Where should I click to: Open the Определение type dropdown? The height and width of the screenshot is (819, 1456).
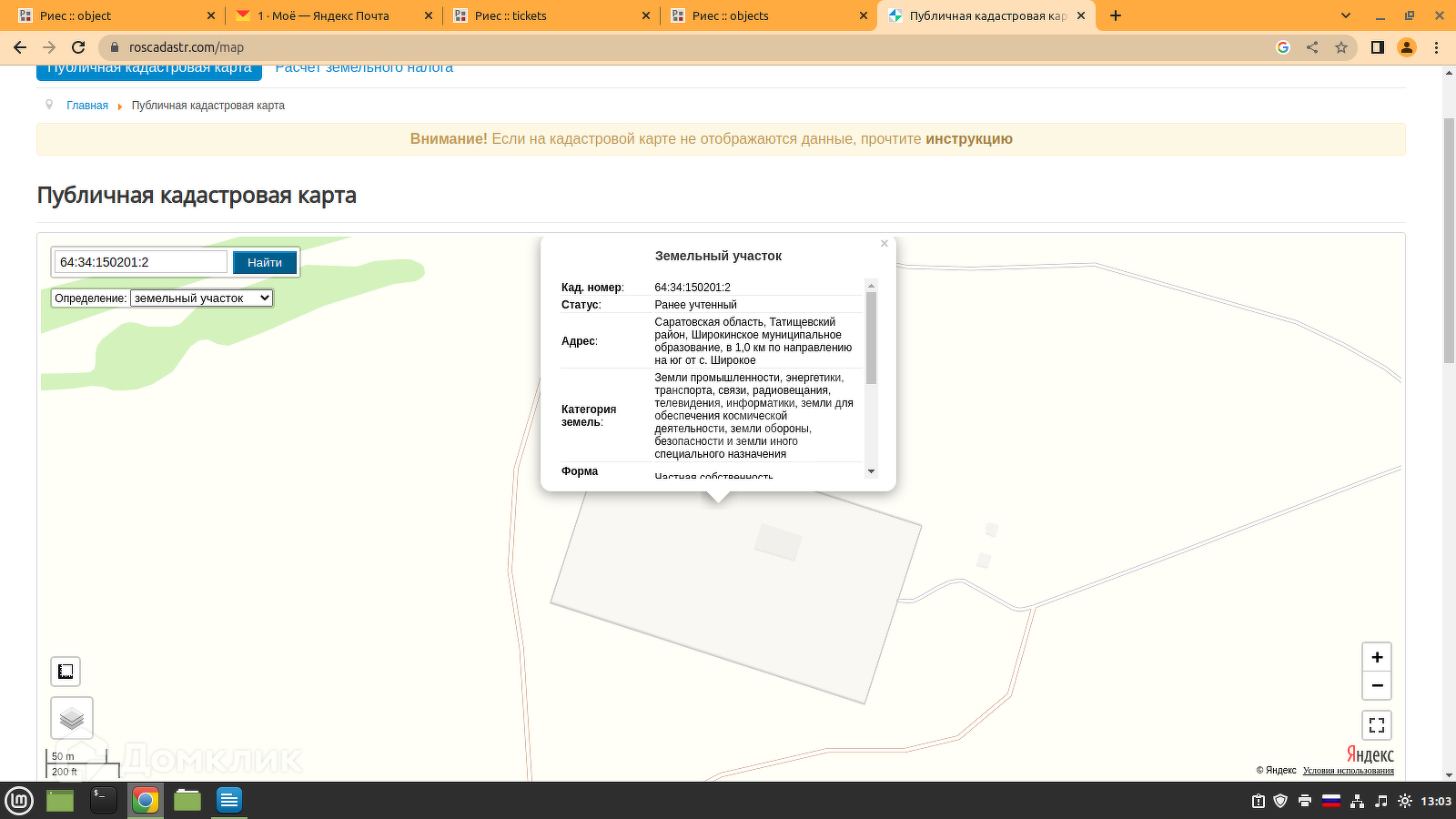pyautogui.click(x=202, y=298)
